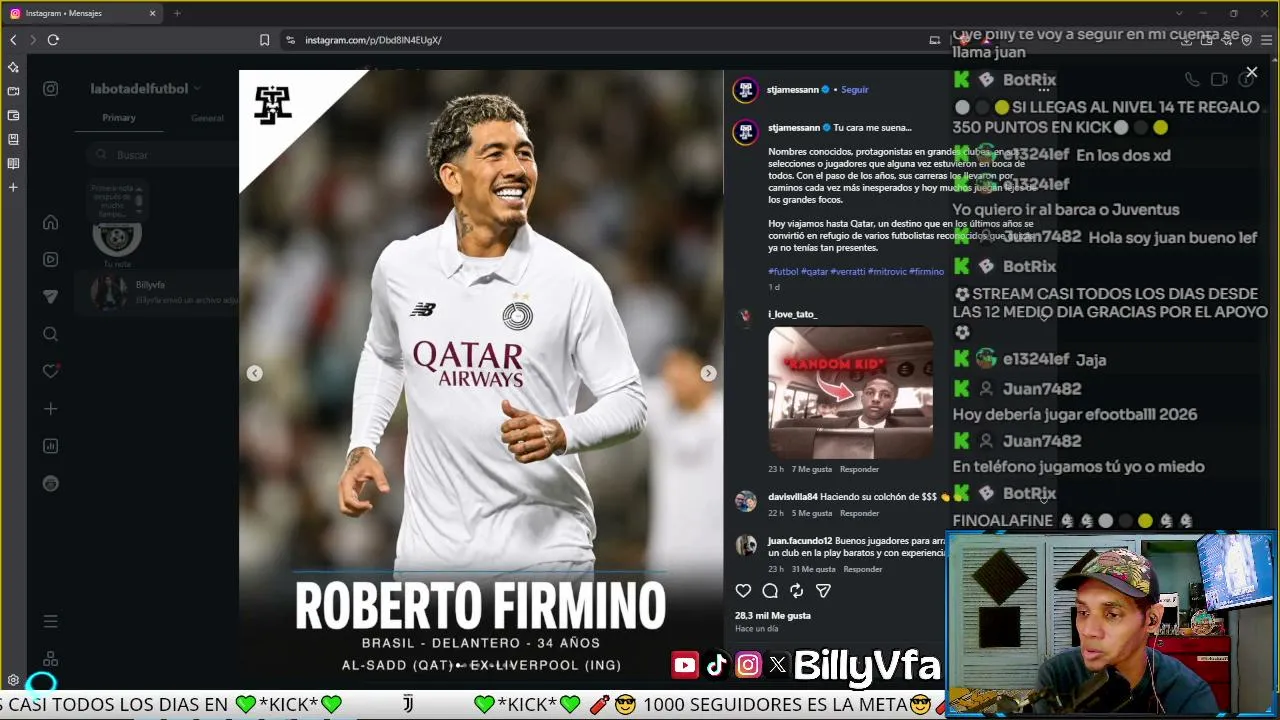Close the post overlay with the X

[1251, 72]
